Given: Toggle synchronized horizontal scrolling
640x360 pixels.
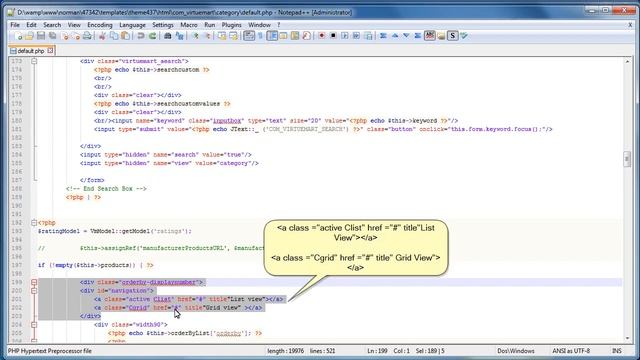Looking at the screenshot, I should 233,36.
